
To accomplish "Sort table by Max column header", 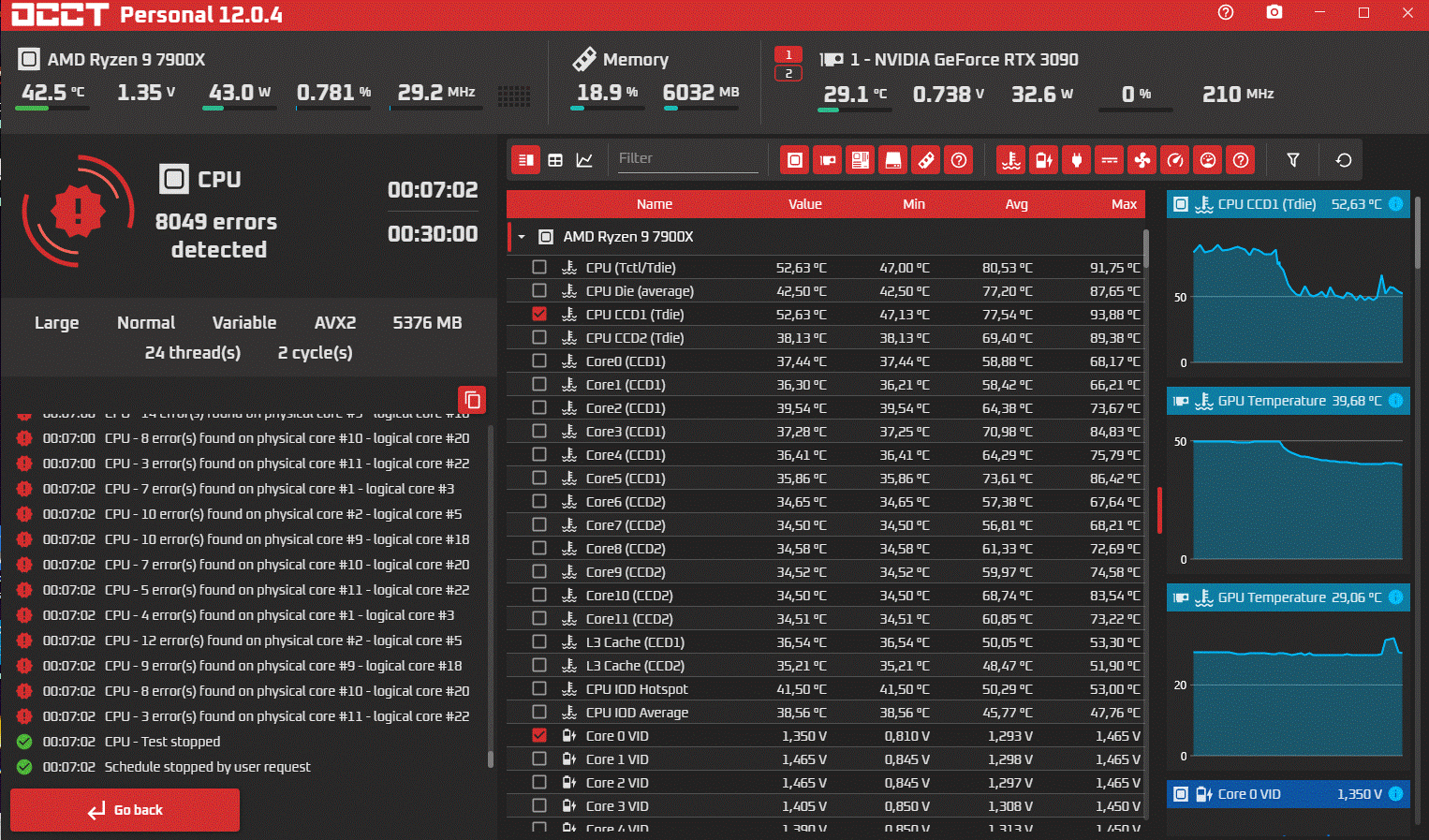I will pyautogui.click(x=1124, y=204).
